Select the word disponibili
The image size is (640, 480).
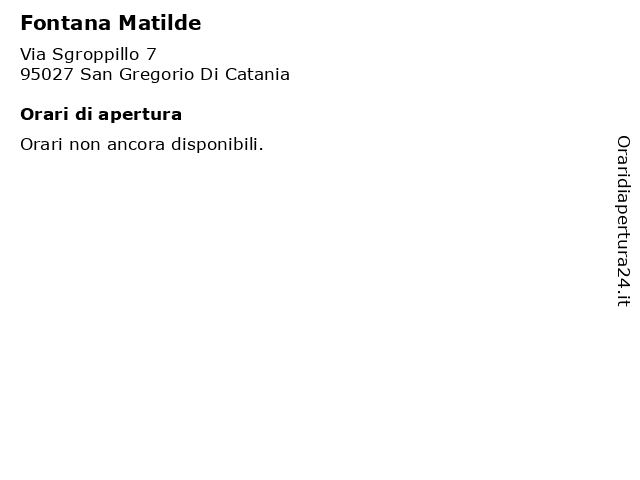[x=217, y=144]
